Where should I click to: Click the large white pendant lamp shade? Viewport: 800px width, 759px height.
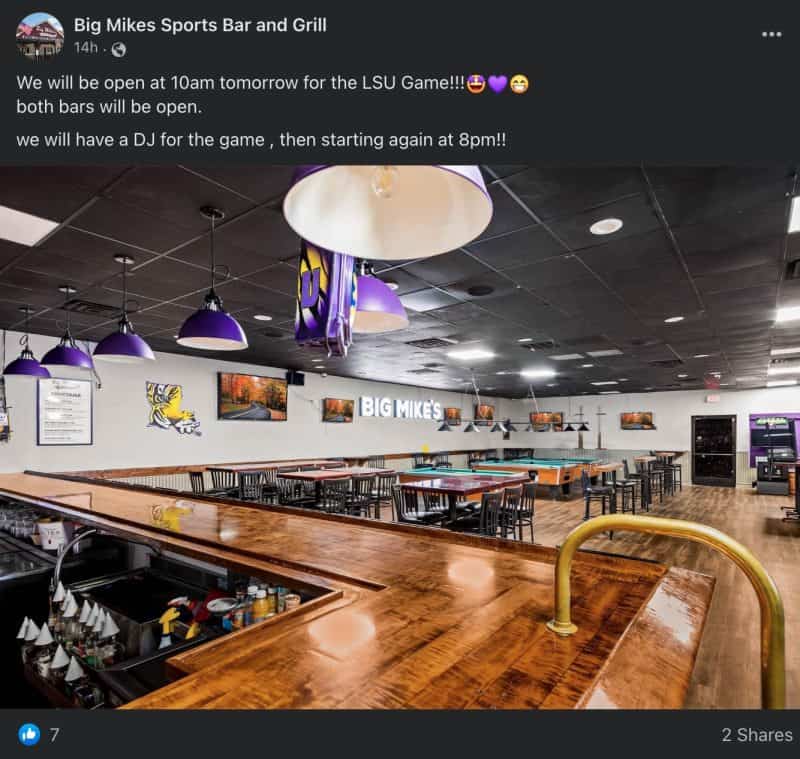coord(388,212)
